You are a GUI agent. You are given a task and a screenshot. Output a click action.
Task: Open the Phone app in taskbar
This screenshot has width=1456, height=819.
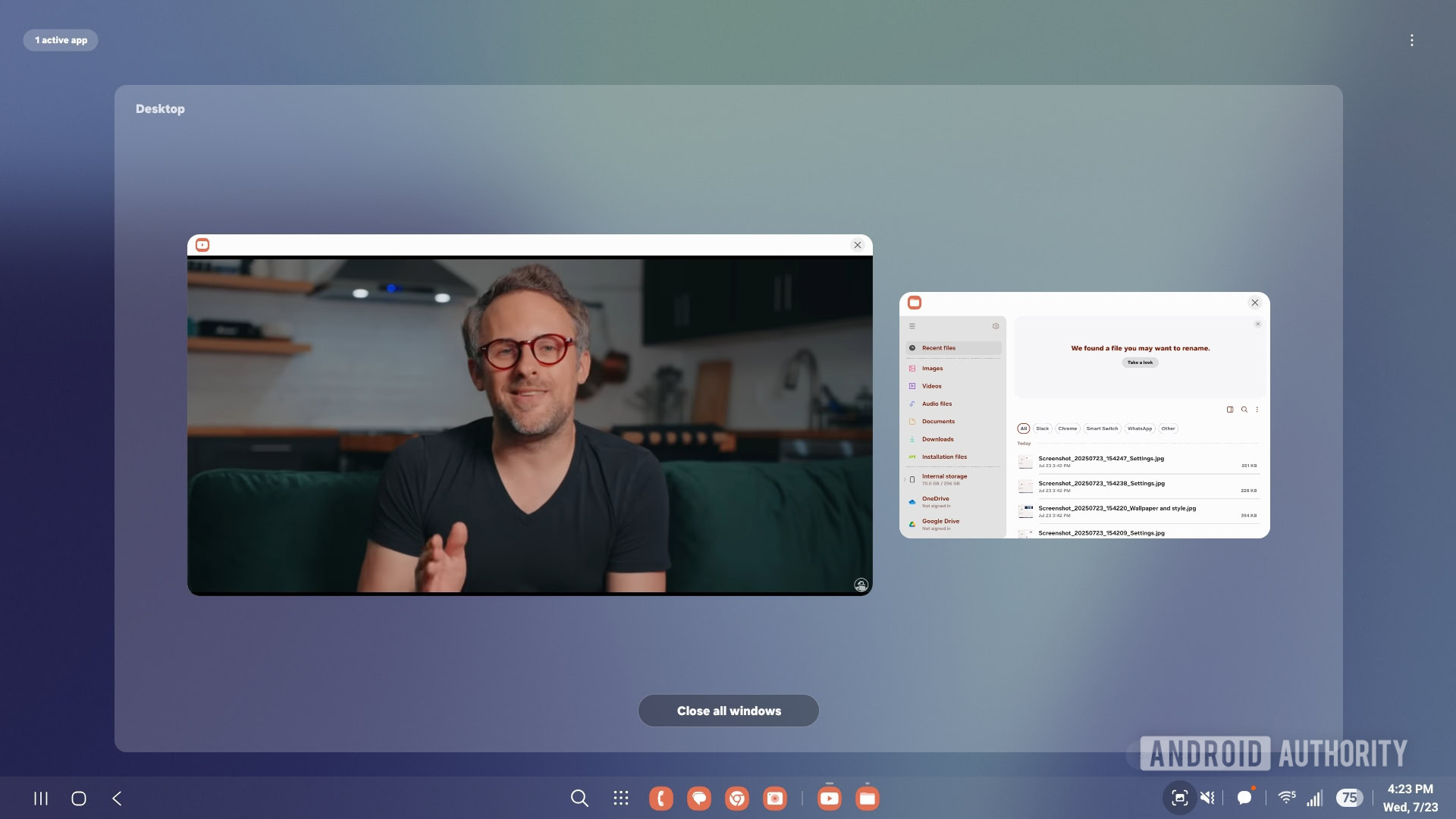(661, 798)
